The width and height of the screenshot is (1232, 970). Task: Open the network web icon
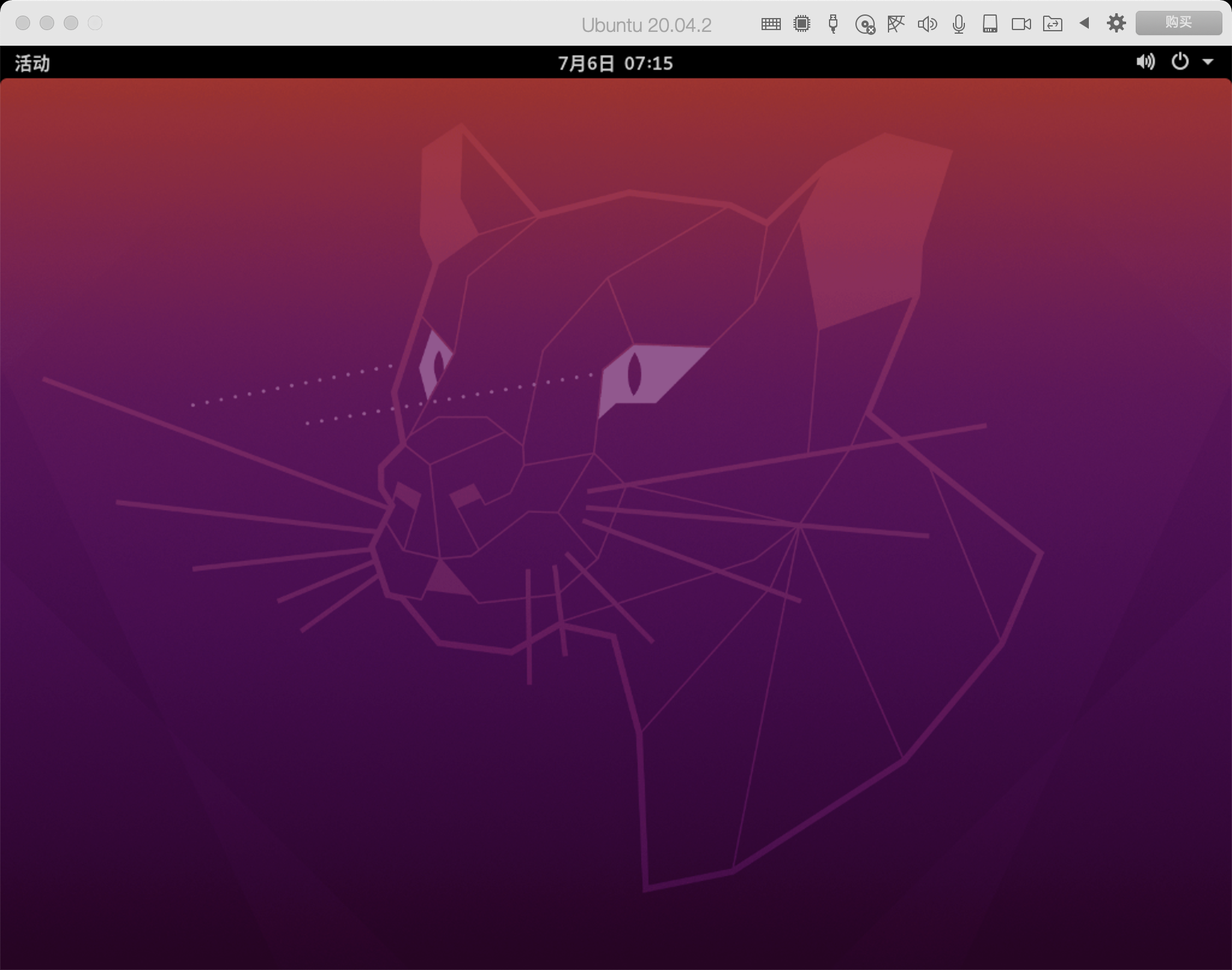click(x=896, y=24)
